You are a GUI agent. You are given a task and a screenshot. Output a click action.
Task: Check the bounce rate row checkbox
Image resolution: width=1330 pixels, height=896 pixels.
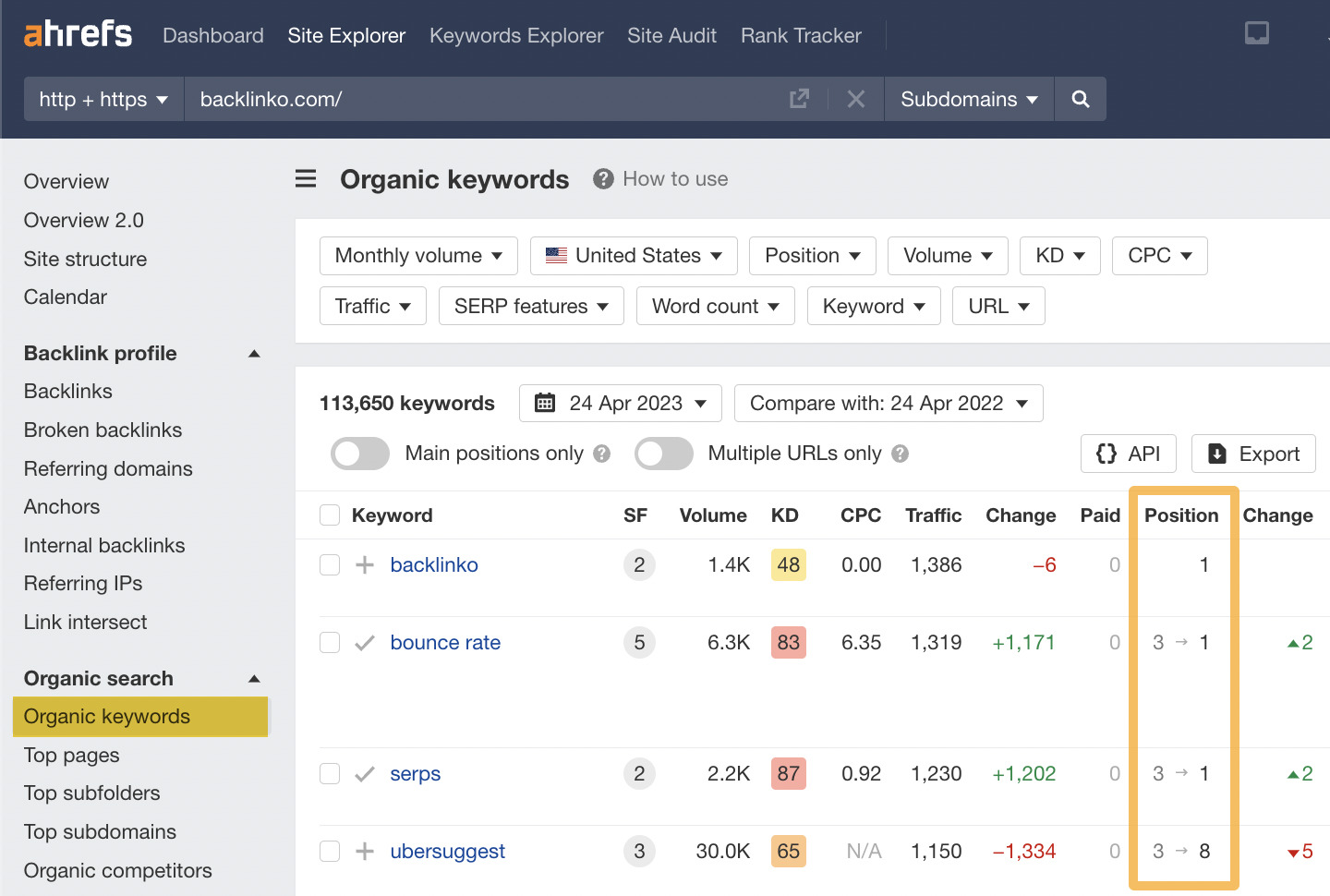click(x=330, y=642)
